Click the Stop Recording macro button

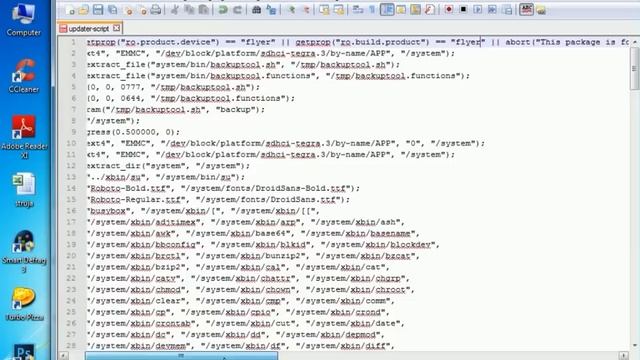tap(463, 9)
